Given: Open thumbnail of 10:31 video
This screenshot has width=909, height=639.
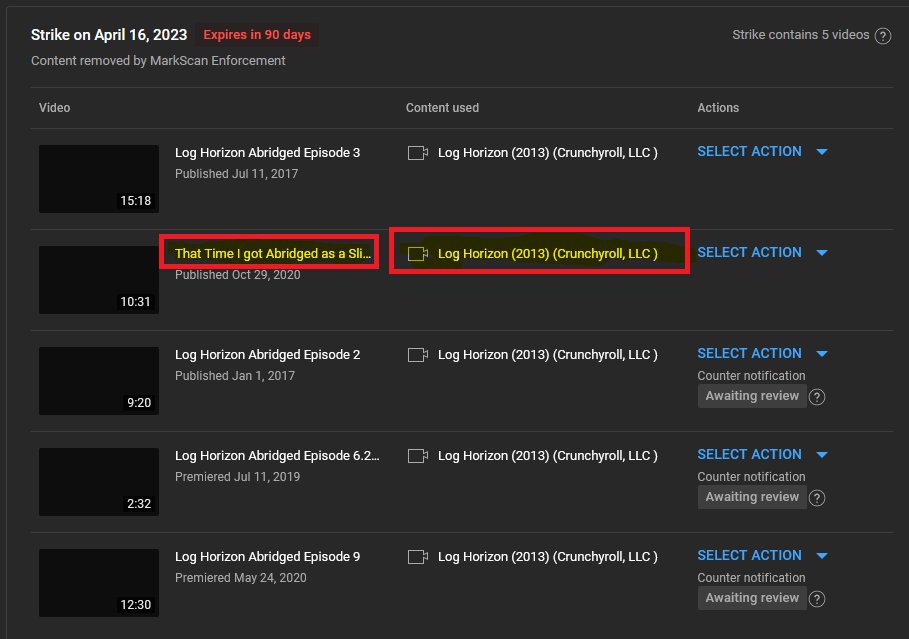Looking at the screenshot, I should tap(99, 279).
